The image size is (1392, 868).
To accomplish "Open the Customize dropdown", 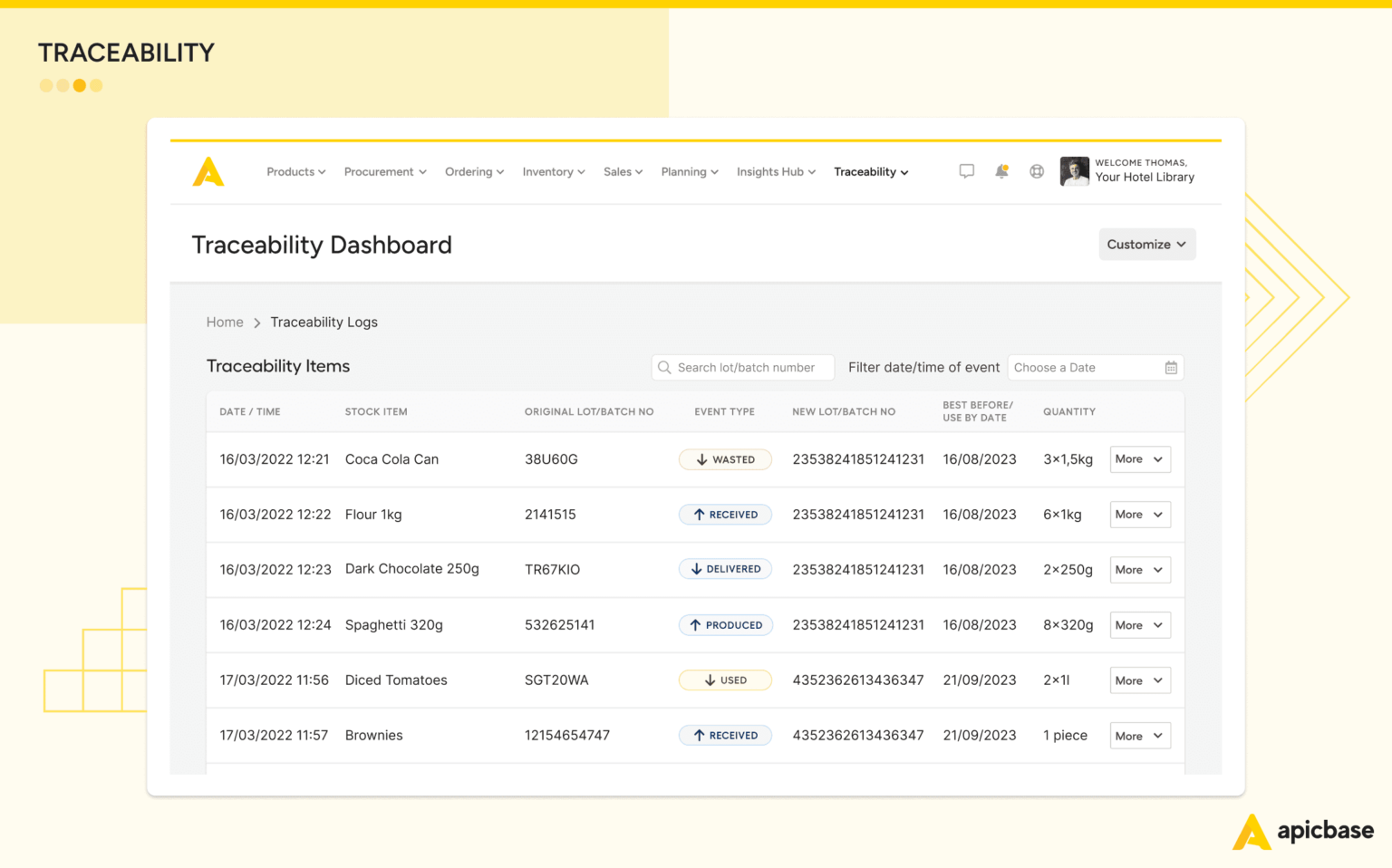I will (x=1146, y=244).
